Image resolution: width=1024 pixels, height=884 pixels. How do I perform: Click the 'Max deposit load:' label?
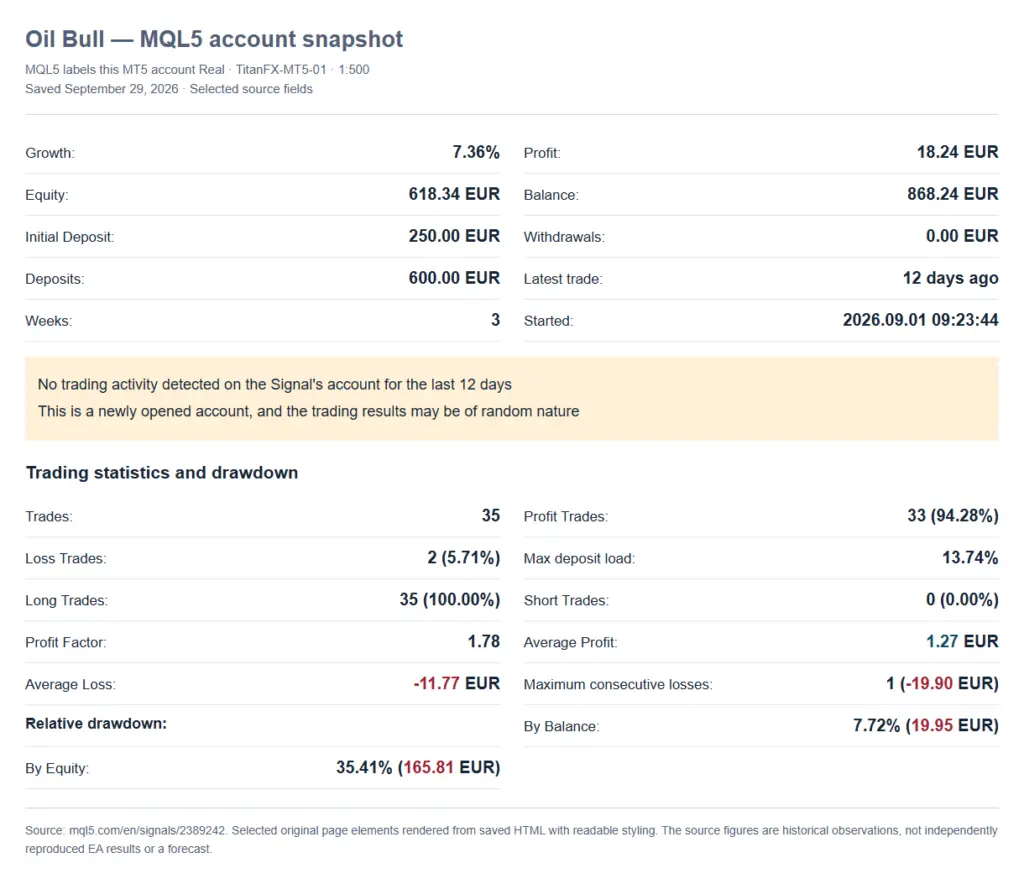pyautogui.click(x=579, y=559)
